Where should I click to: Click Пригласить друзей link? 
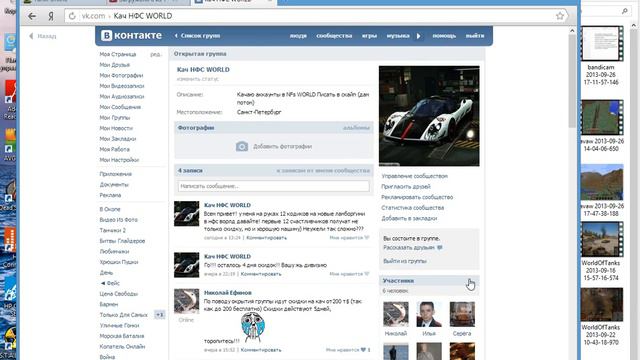(406, 187)
